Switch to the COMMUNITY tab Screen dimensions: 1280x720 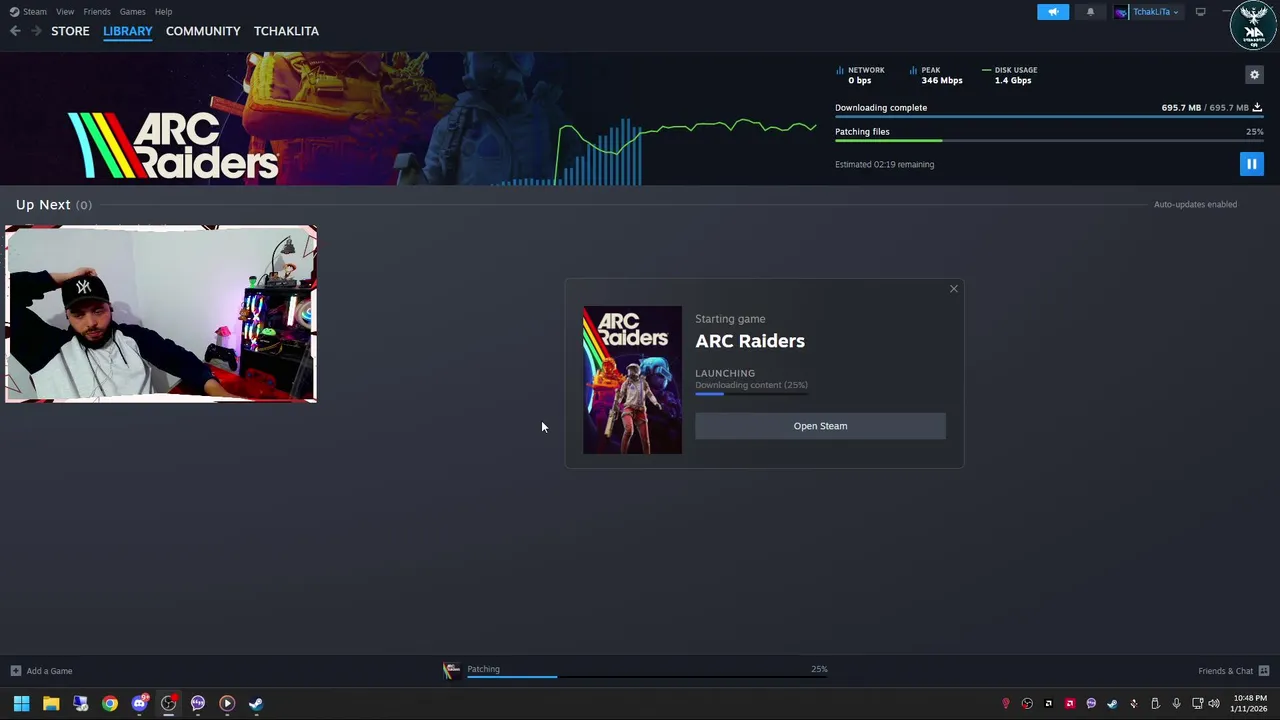point(203,31)
